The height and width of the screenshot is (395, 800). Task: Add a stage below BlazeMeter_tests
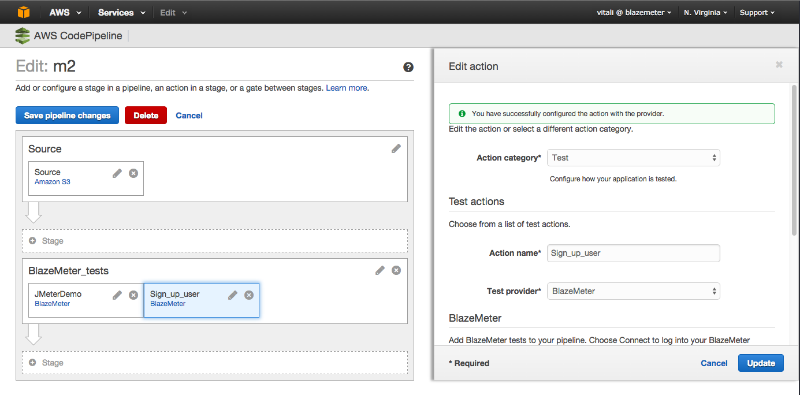click(x=215, y=363)
